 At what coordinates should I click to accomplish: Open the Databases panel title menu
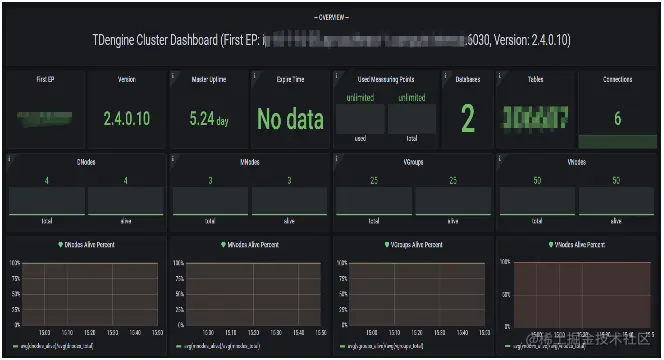pos(468,79)
